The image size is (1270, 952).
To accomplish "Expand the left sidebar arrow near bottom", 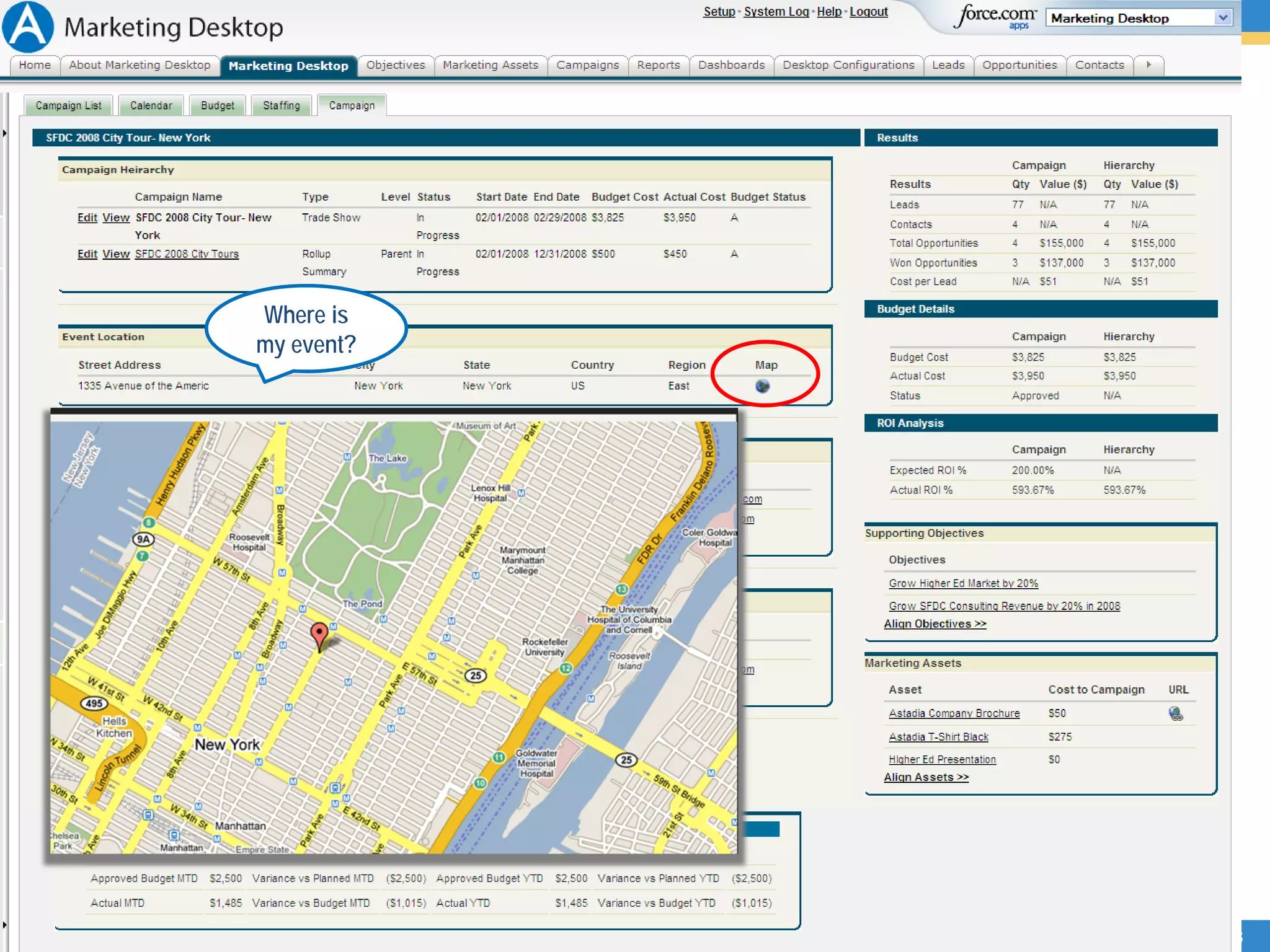I will pos(4,925).
